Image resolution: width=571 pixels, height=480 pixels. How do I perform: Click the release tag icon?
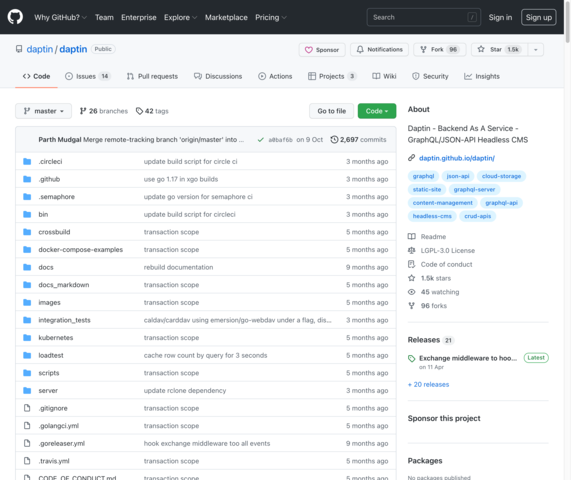point(411,359)
